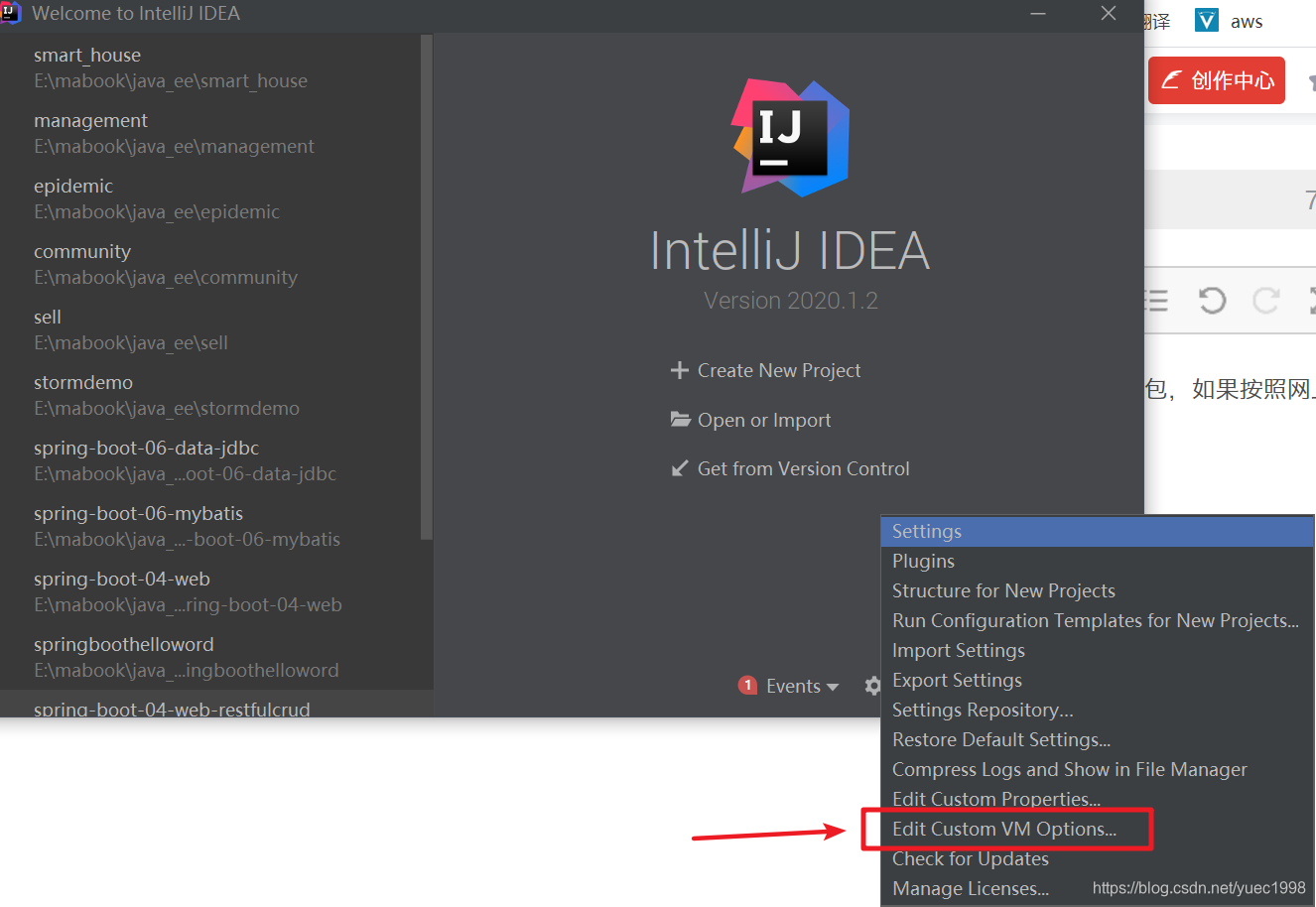Click the list icon in browser editor

[x=1157, y=300]
